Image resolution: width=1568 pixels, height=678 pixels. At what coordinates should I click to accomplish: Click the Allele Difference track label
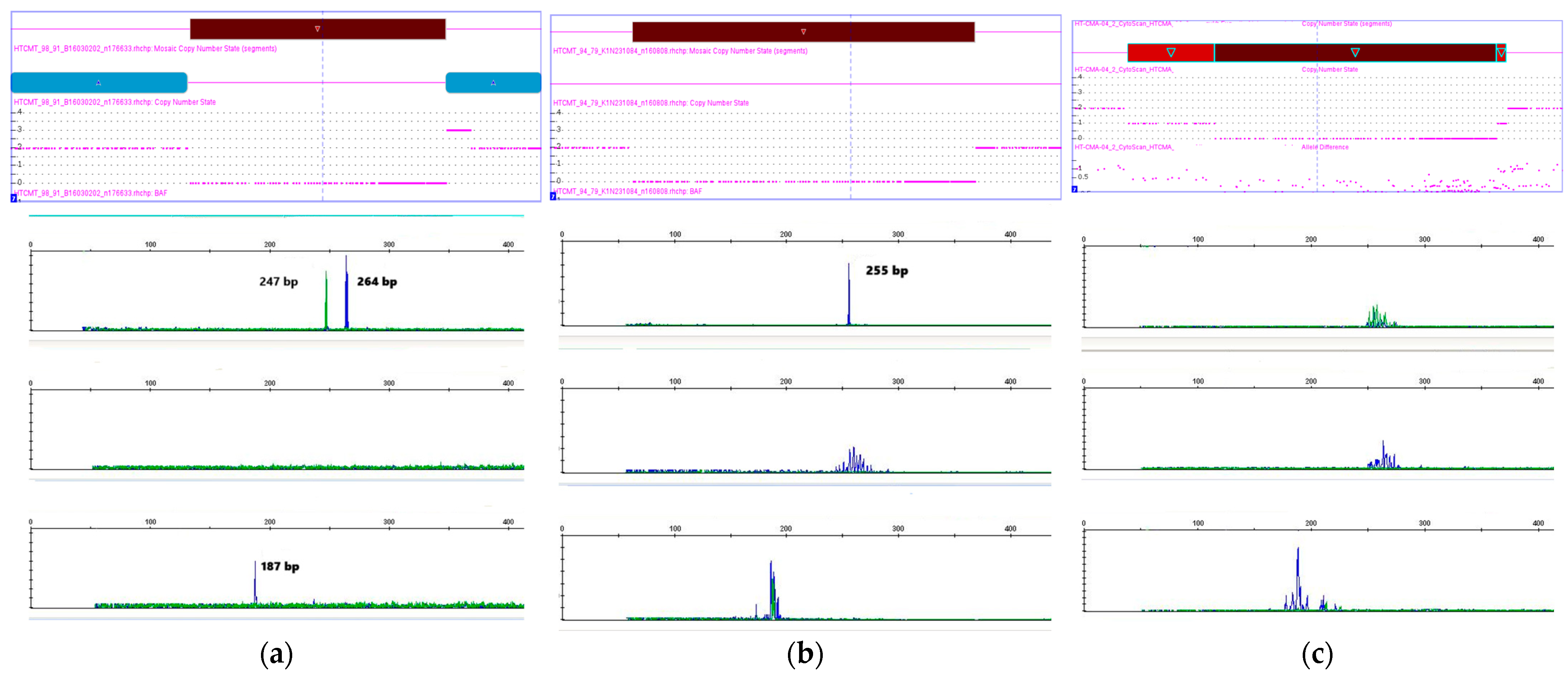1325,147
